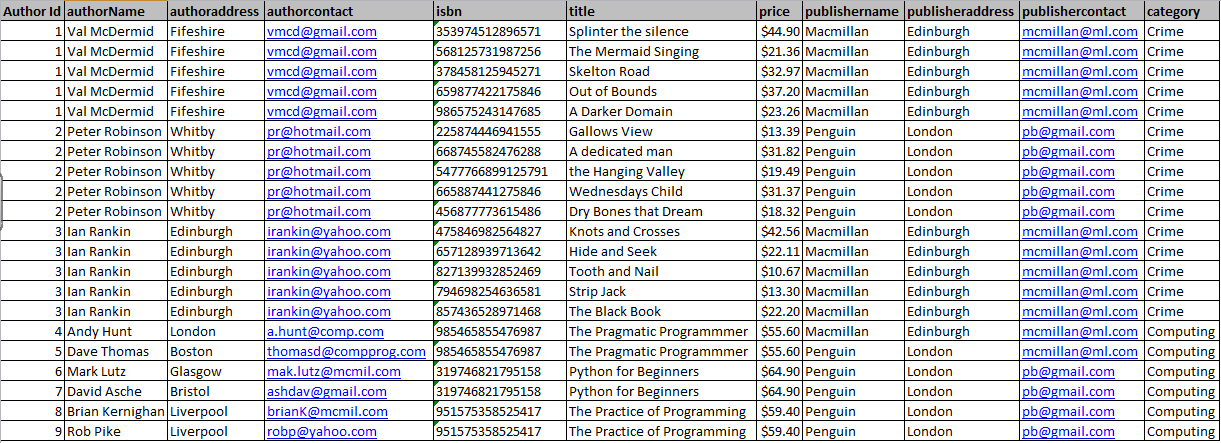The height and width of the screenshot is (443, 1221).
Task: Click the 'Glasgow' author address cell
Action: tap(215, 371)
